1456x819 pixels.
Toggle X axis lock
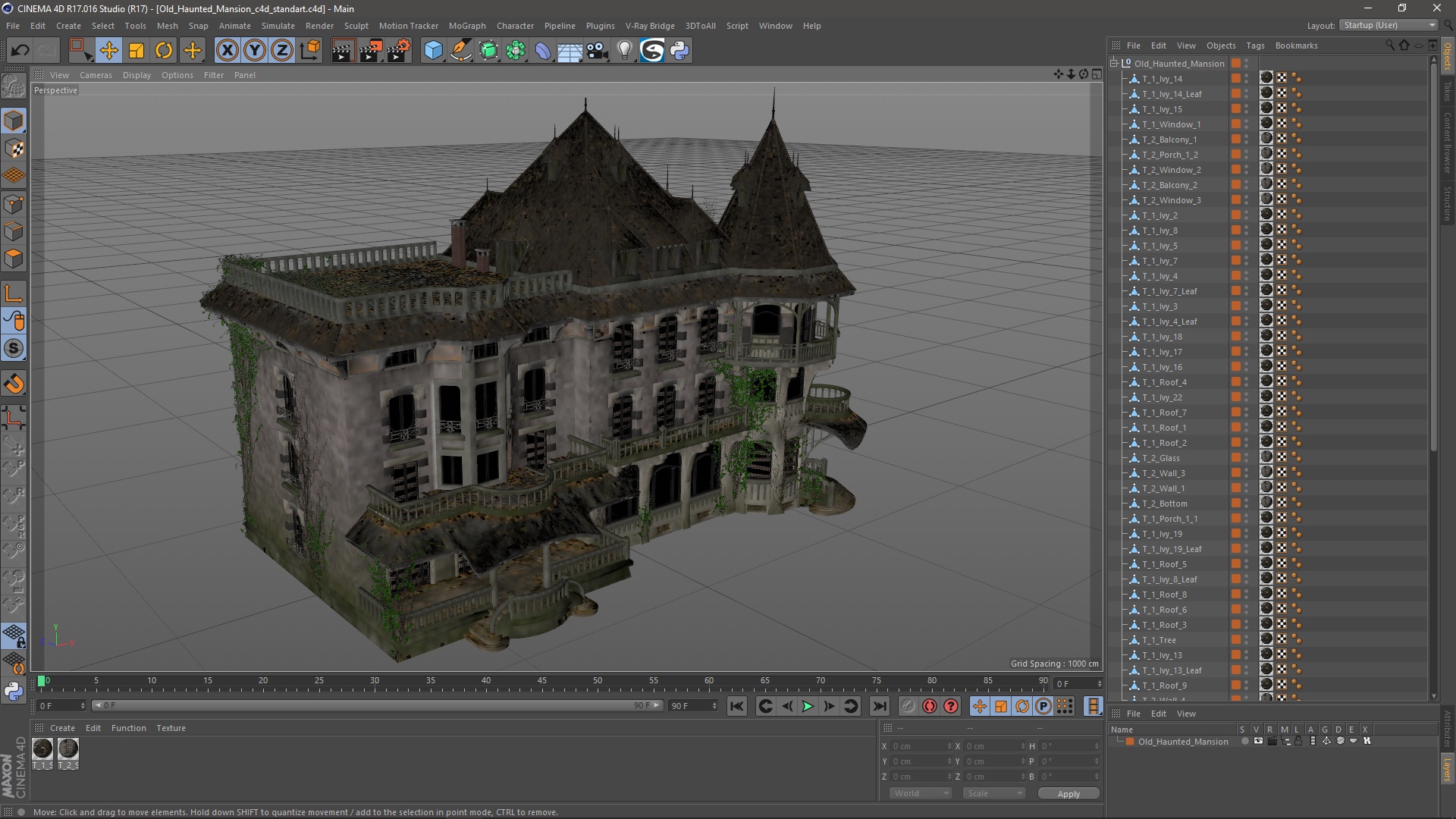227,51
